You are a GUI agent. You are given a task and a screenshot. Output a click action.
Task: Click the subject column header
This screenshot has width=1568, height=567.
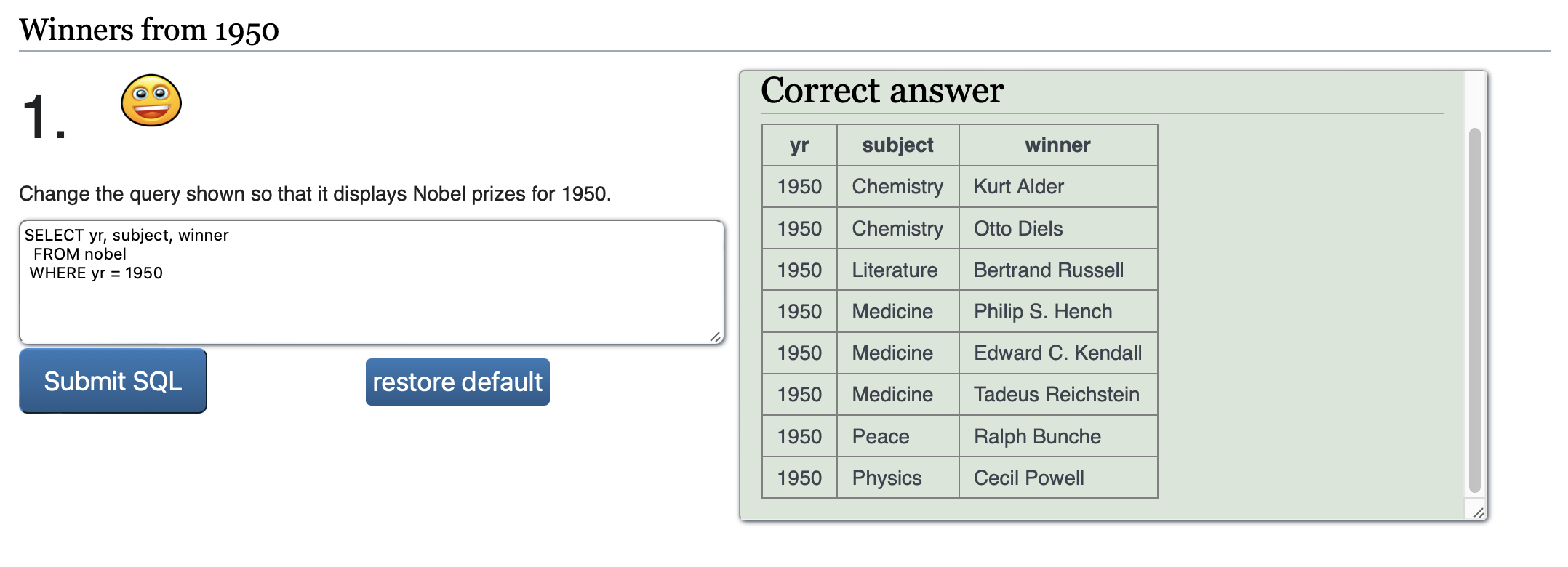[898, 145]
